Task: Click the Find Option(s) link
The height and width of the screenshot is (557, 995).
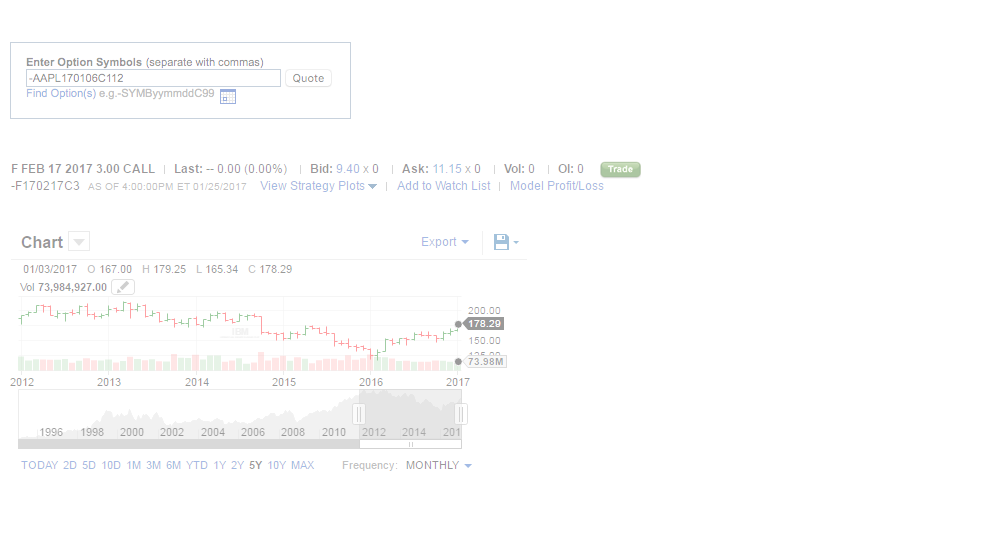Action: (61, 93)
